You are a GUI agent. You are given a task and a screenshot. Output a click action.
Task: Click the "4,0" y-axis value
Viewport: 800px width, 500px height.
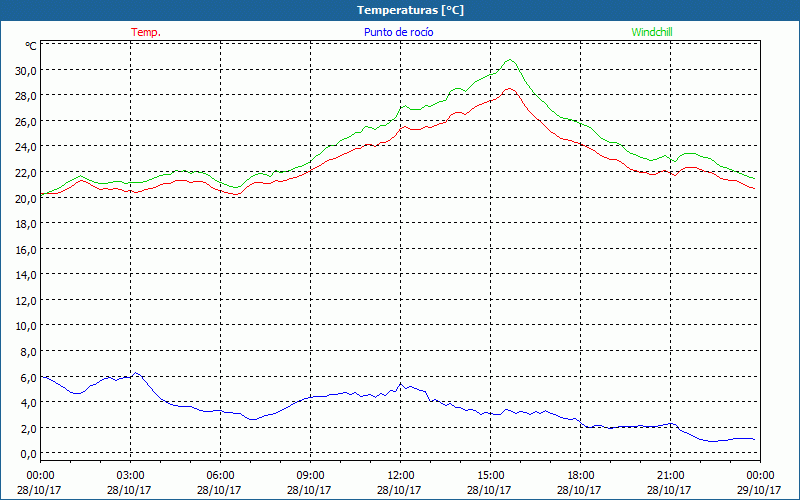[x=29, y=403]
